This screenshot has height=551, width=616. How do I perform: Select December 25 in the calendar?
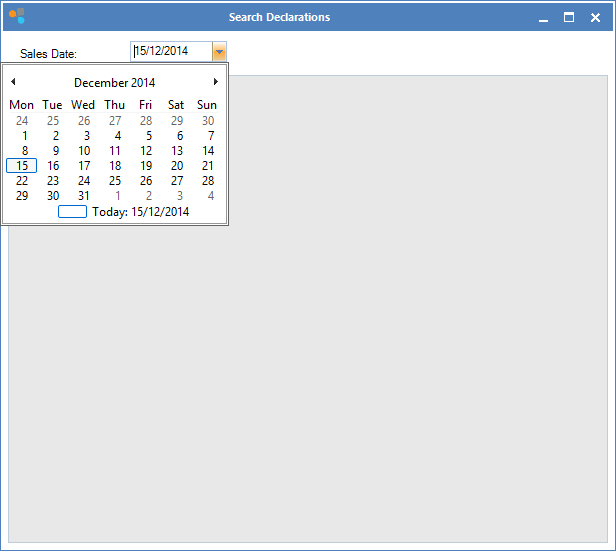pyautogui.click(x=115, y=181)
